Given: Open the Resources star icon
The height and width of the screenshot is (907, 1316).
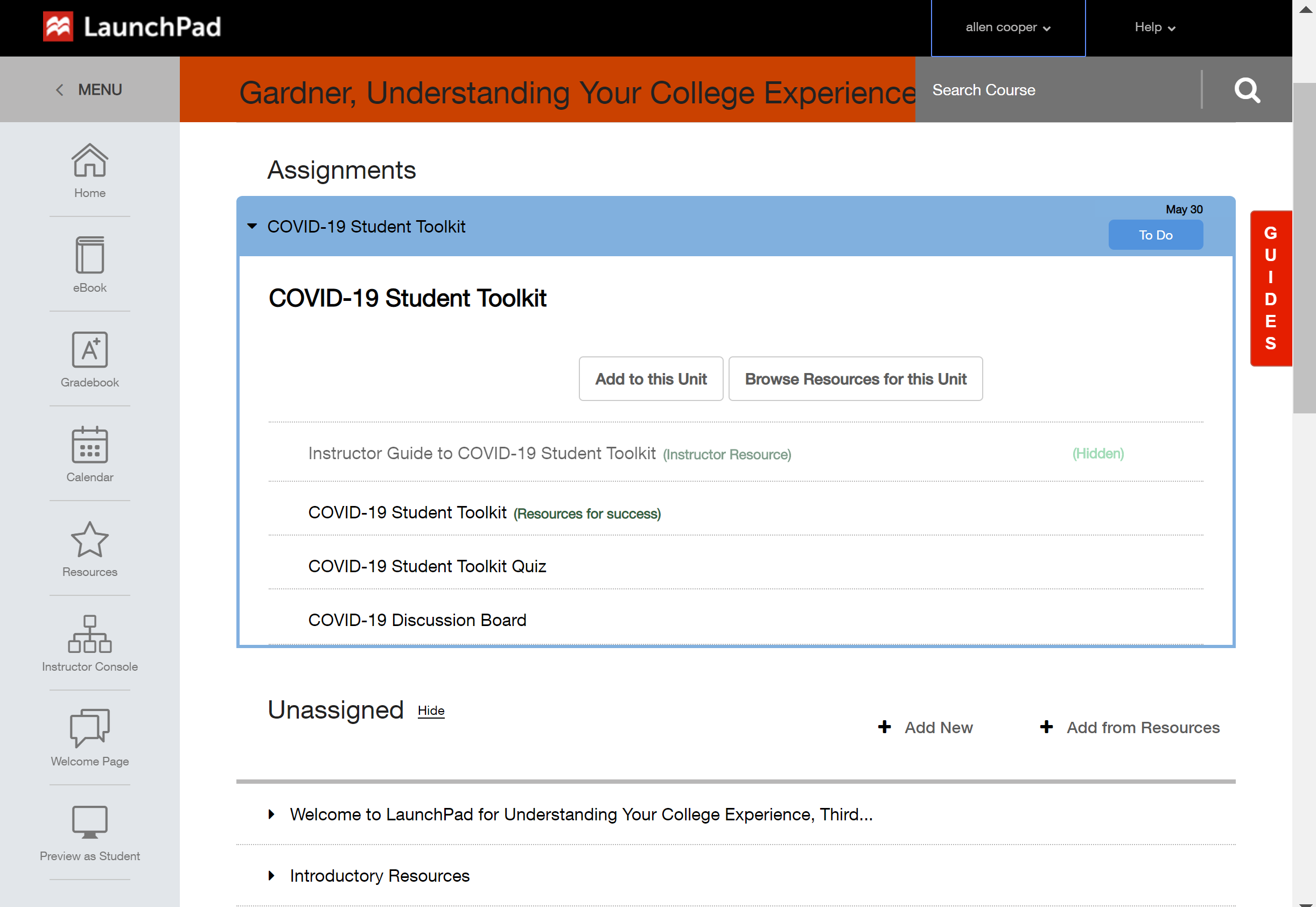Looking at the screenshot, I should (x=90, y=539).
